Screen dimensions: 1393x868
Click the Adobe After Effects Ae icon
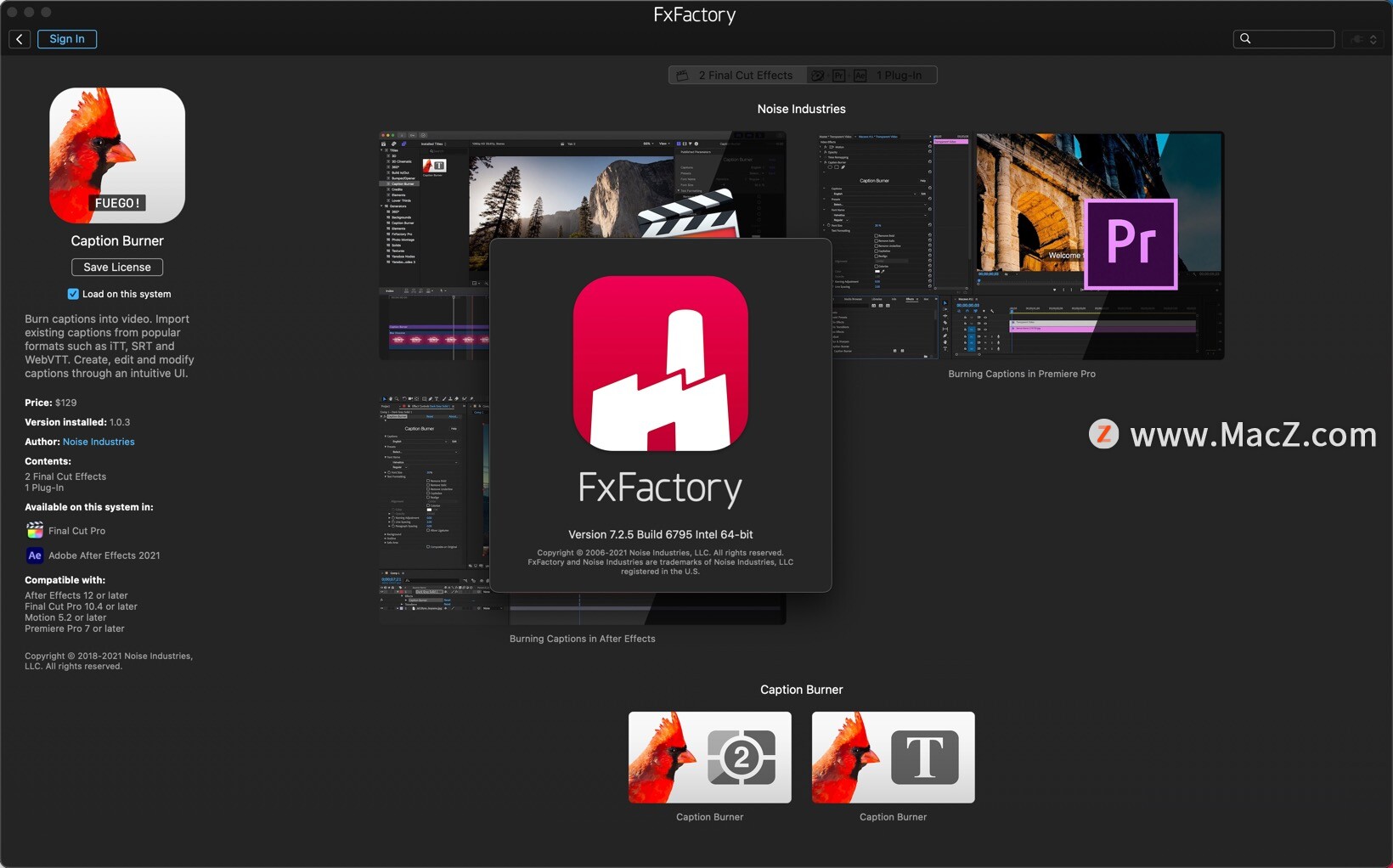click(35, 555)
